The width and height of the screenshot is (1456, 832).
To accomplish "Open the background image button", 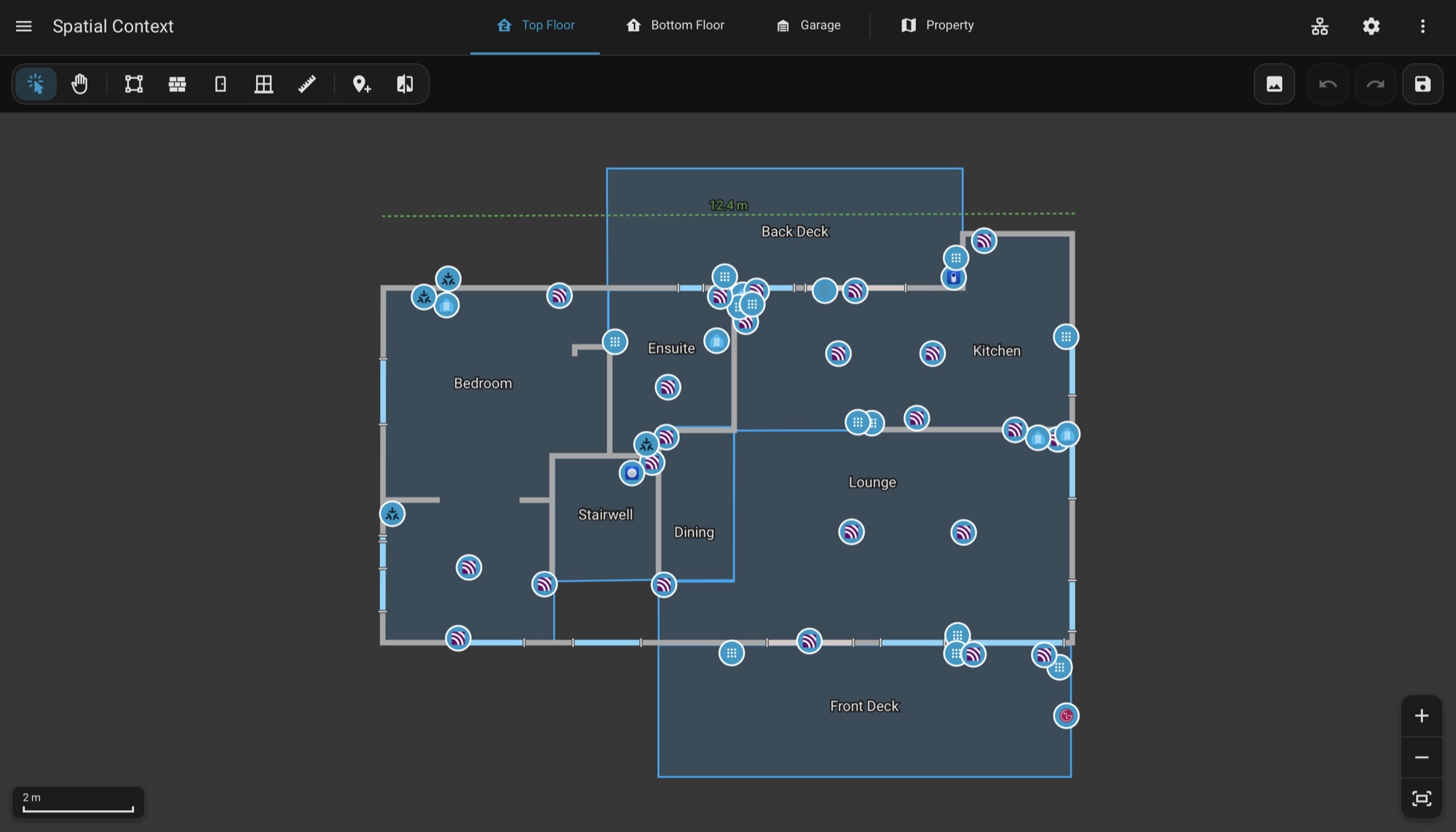I will point(1274,84).
